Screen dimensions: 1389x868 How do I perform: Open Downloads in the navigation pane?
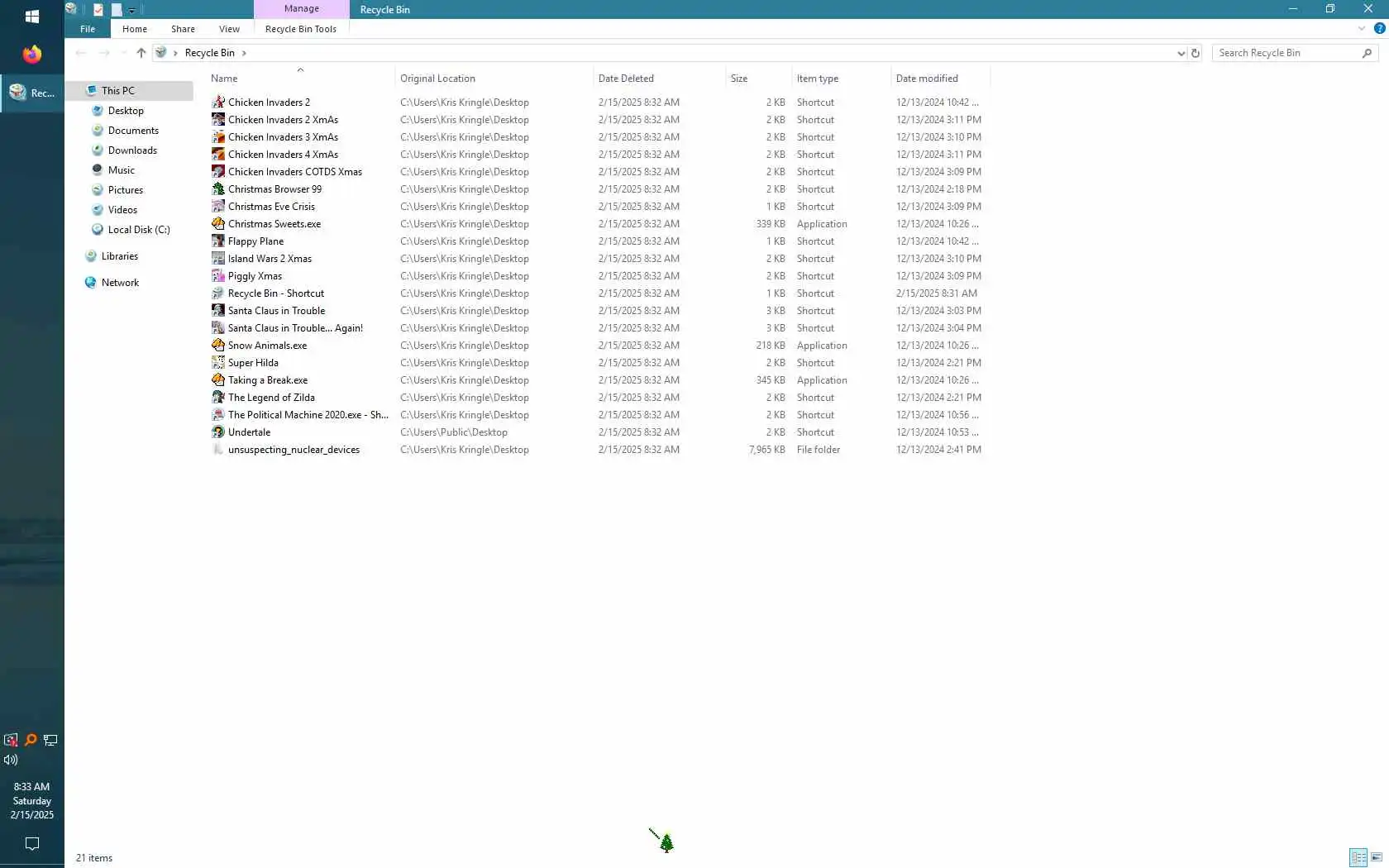[x=132, y=150]
